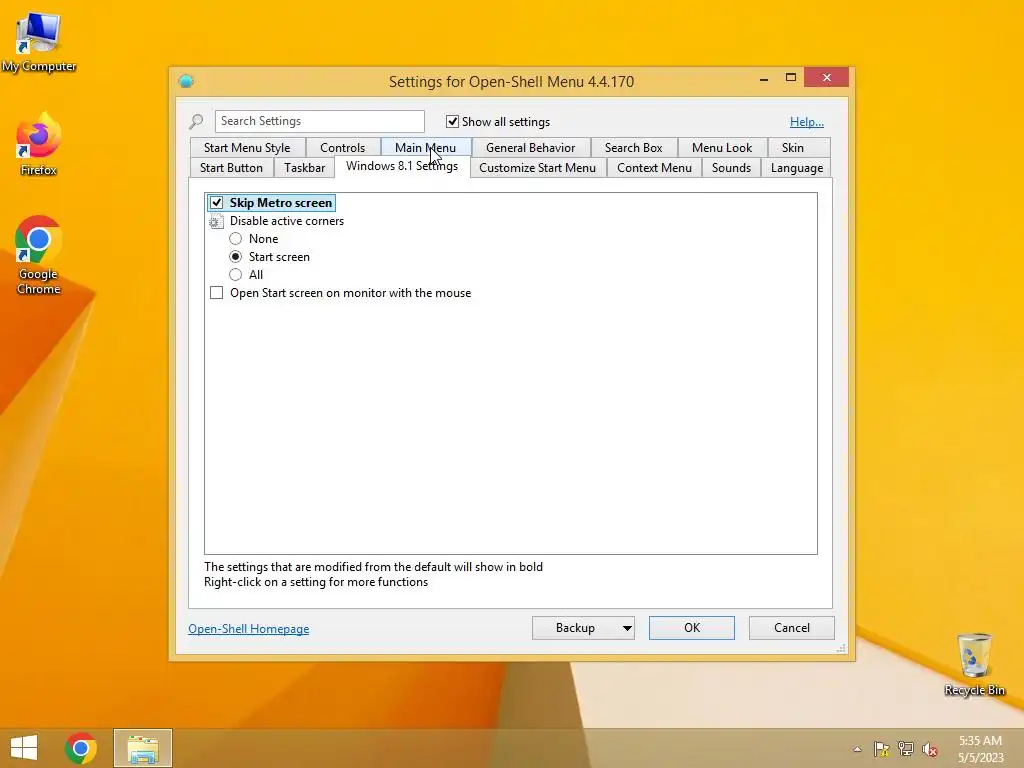Open the Backup dropdown arrow
Screen dimensions: 1024x768
[x=627, y=628]
